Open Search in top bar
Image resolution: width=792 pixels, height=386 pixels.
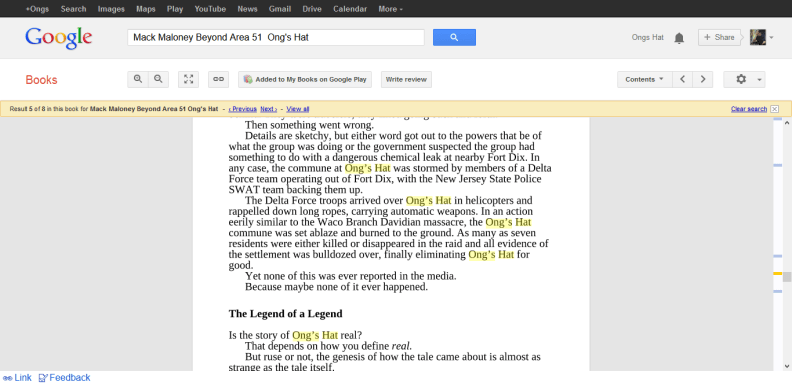(73, 9)
